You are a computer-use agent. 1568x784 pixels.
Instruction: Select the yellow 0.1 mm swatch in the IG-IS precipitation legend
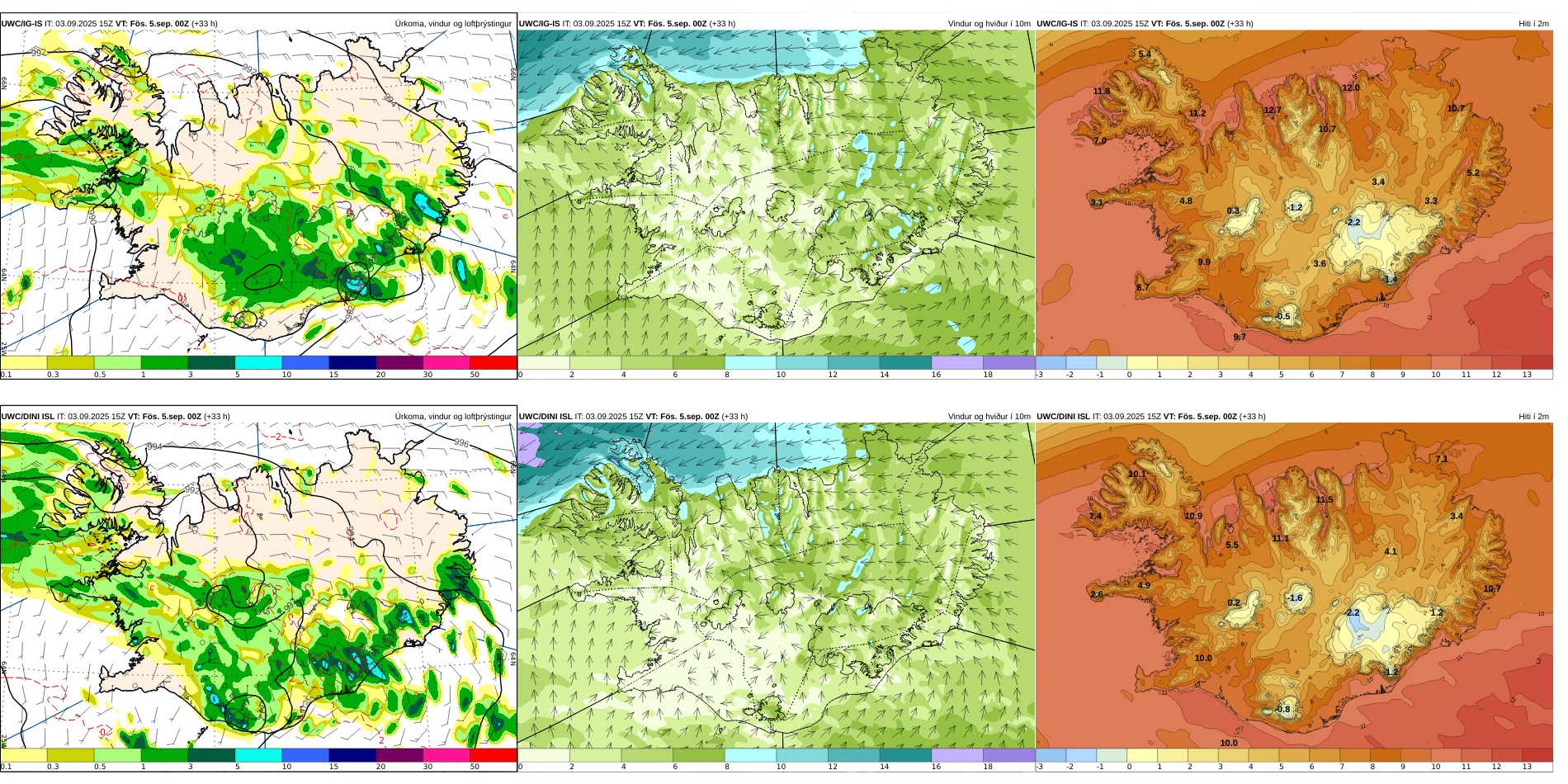coord(24,362)
